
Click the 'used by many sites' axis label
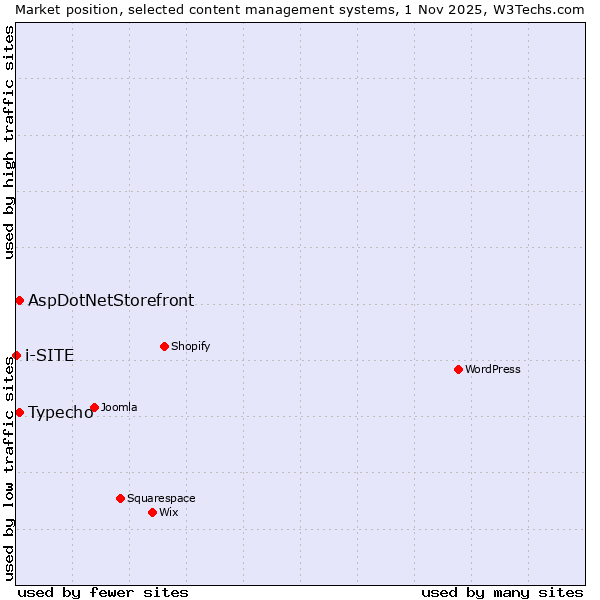pyautogui.click(x=502, y=592)
